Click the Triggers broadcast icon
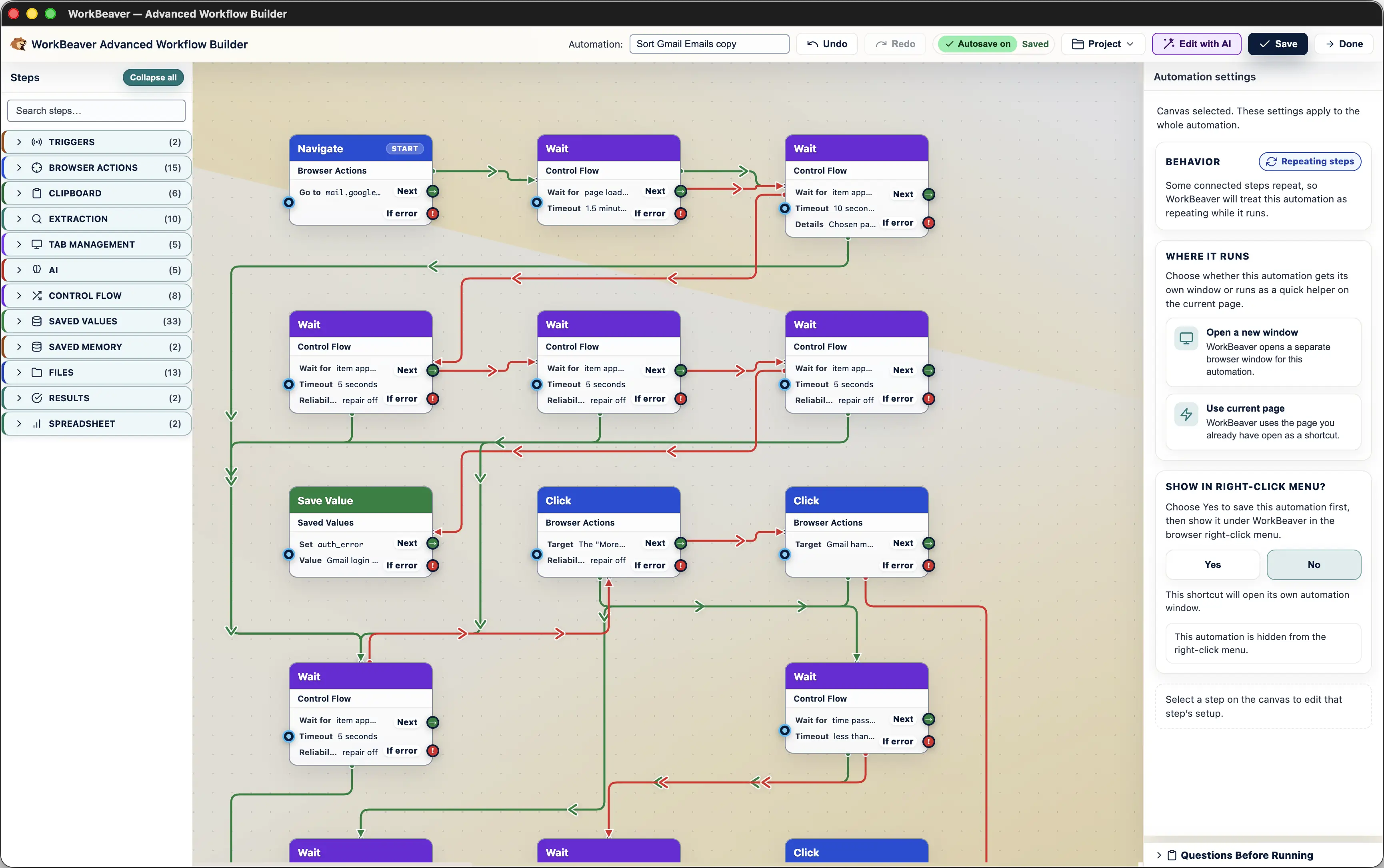The image size is (1384, 868). [x=37, y=142]
